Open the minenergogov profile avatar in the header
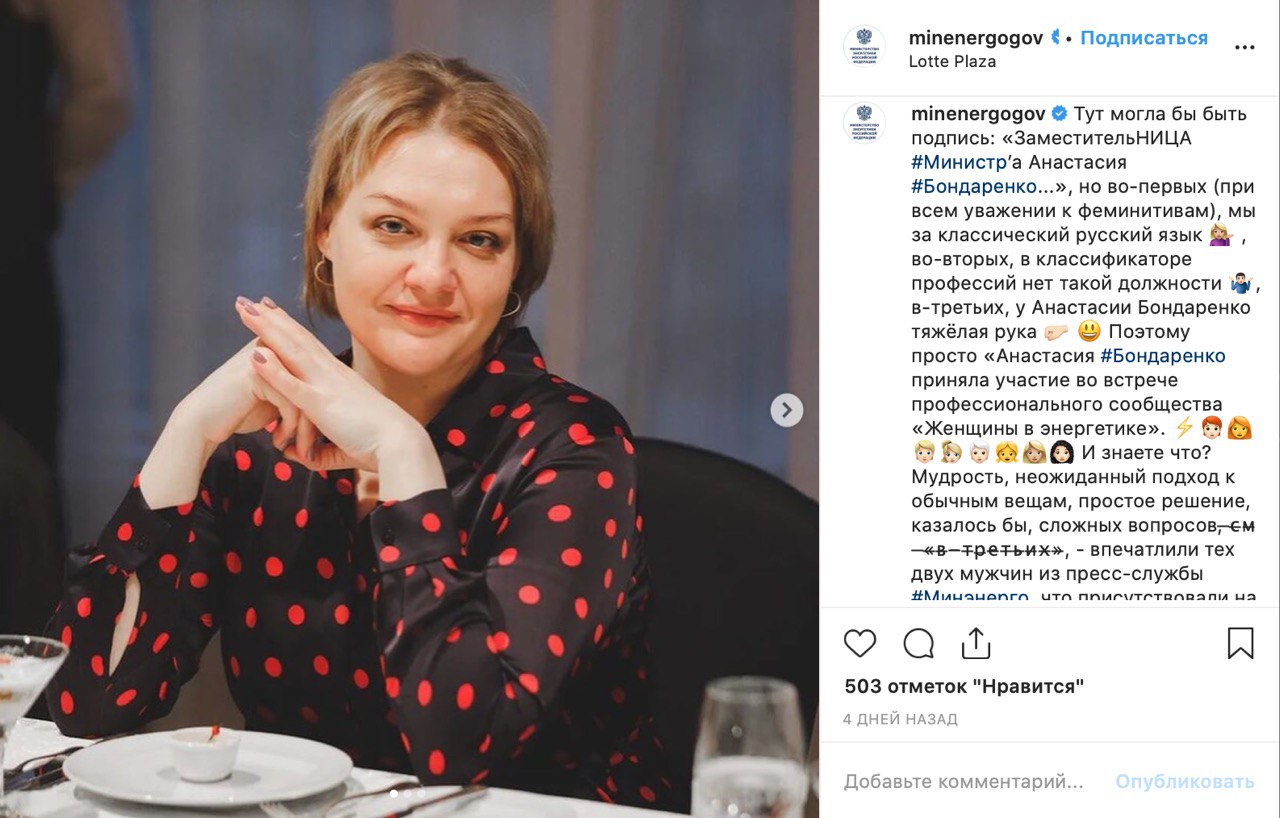 pyautogui.click(x=864, y=47)
